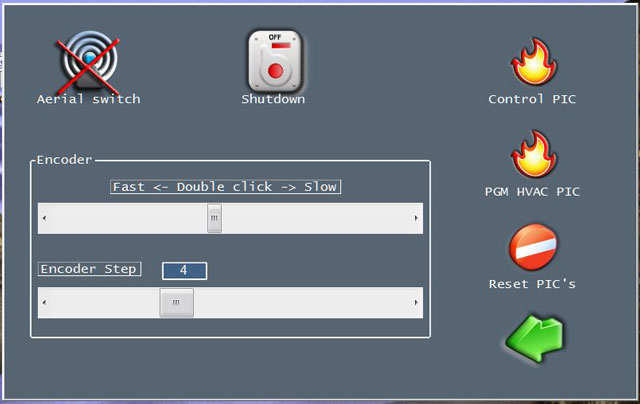
Task: Click the PGM HVAC PIC label
Action: tap(532, 192)
